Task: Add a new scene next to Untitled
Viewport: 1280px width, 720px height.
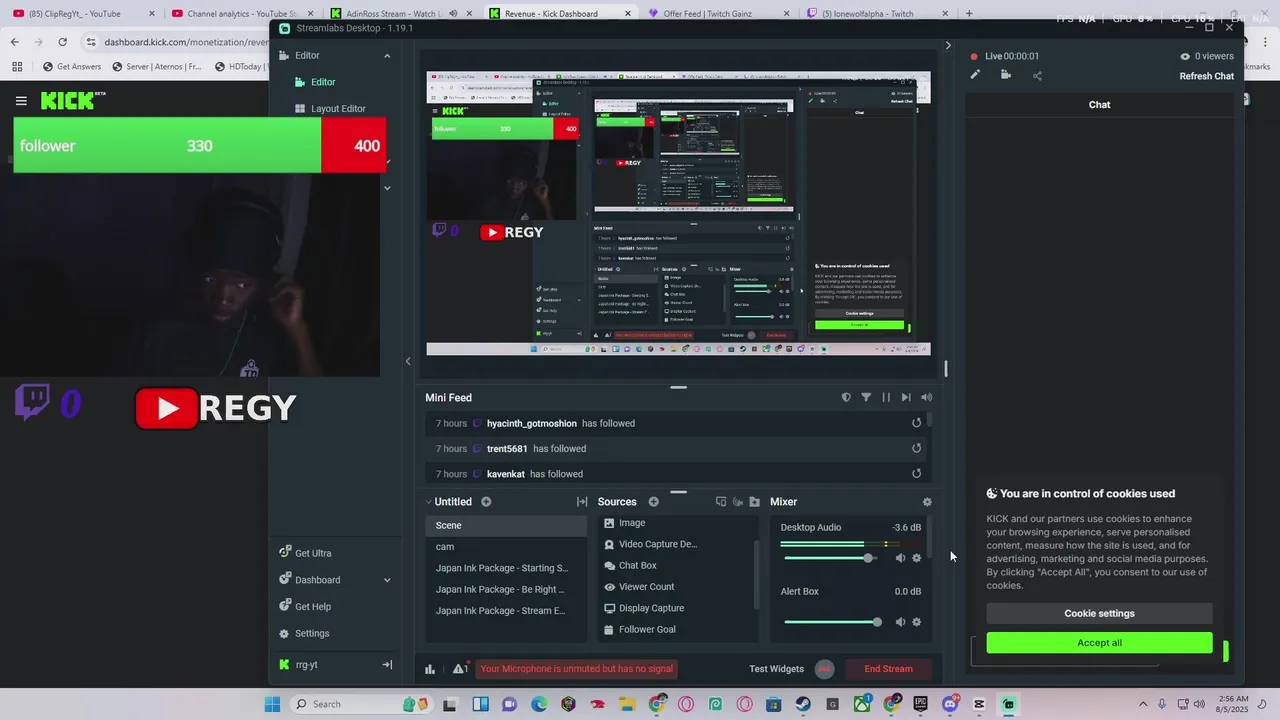Action: [x=486, y=502]
